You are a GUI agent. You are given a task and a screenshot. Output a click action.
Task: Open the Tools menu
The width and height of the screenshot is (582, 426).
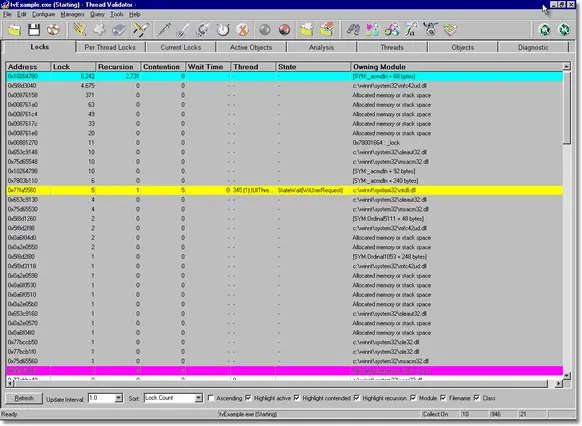pos(117,14)
